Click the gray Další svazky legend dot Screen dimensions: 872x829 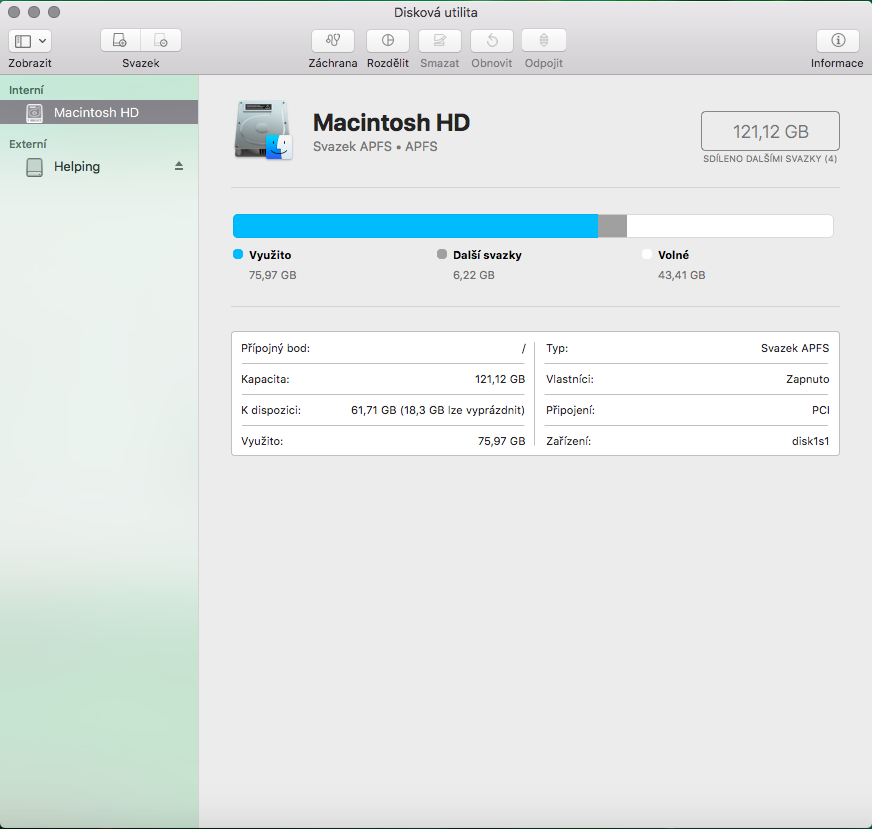tap(442, 254)
